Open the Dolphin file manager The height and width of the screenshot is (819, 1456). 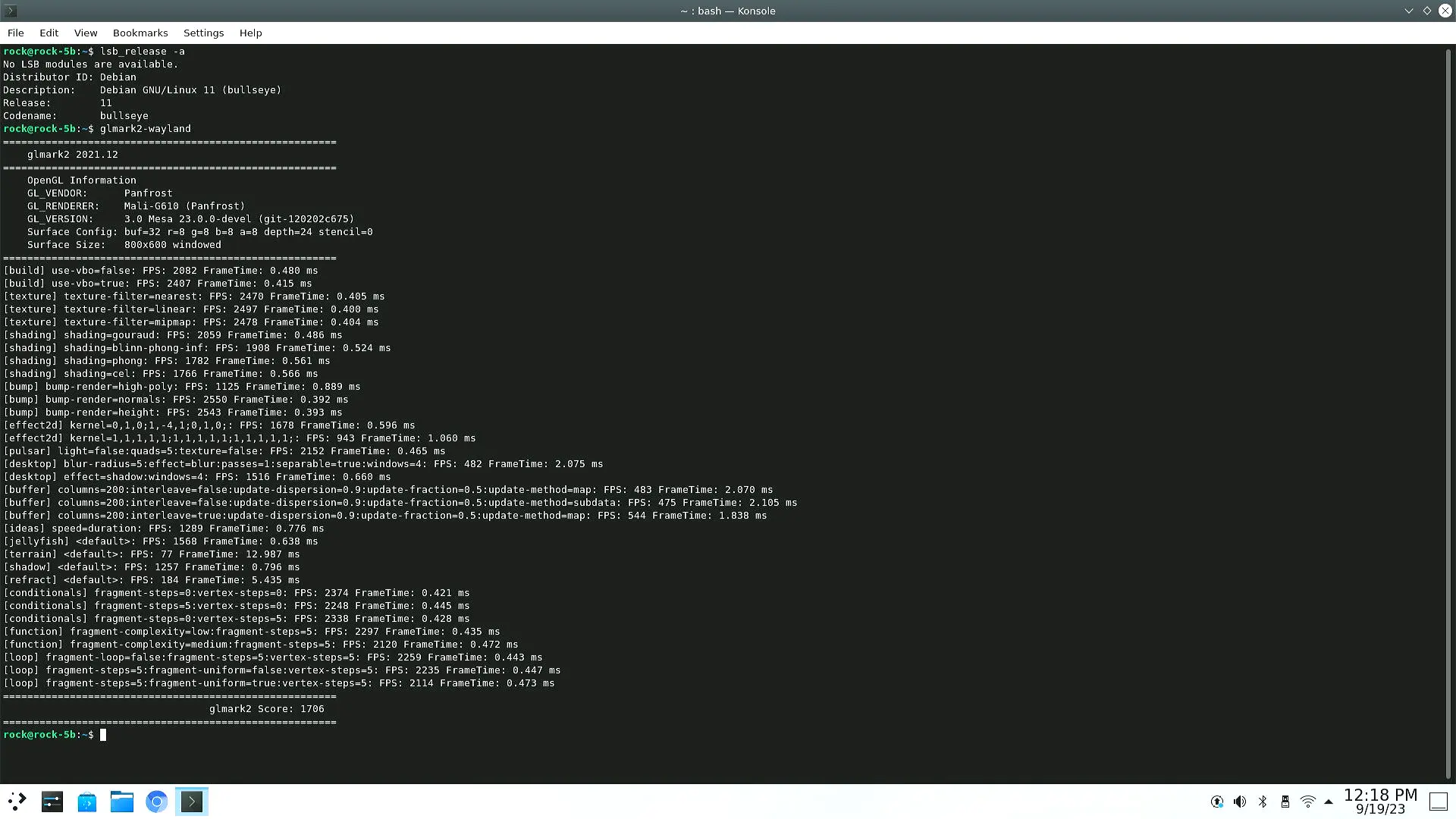tap(122, 802)
